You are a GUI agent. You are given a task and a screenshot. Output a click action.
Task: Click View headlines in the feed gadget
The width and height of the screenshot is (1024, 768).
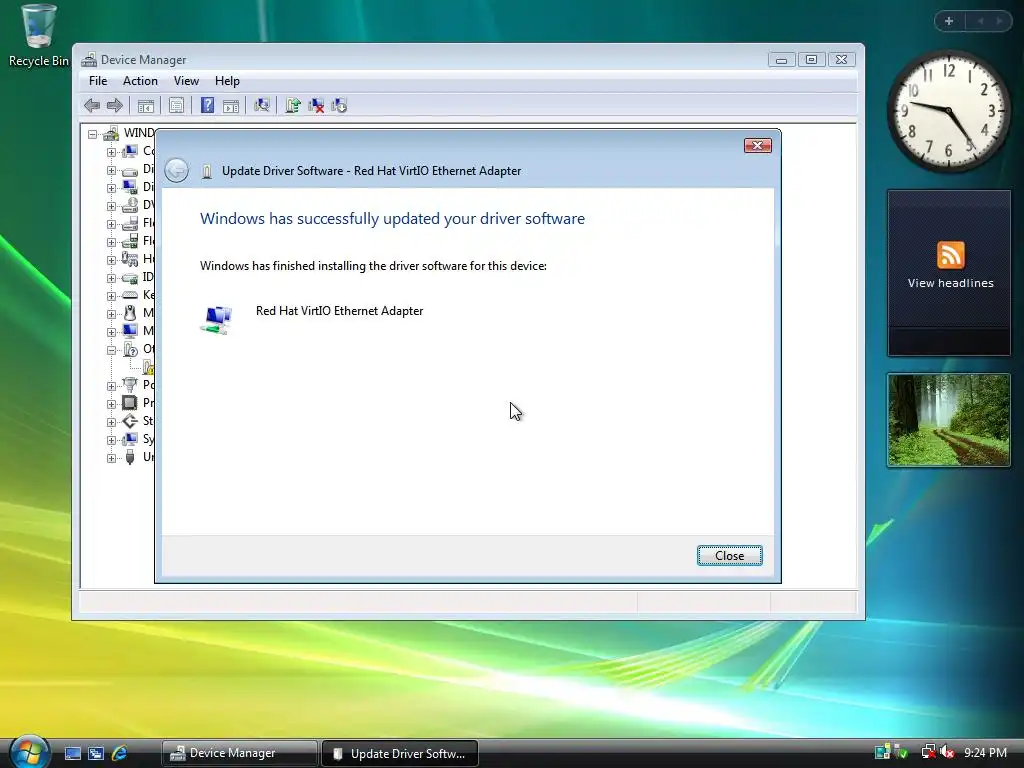[x=950, y=283]
